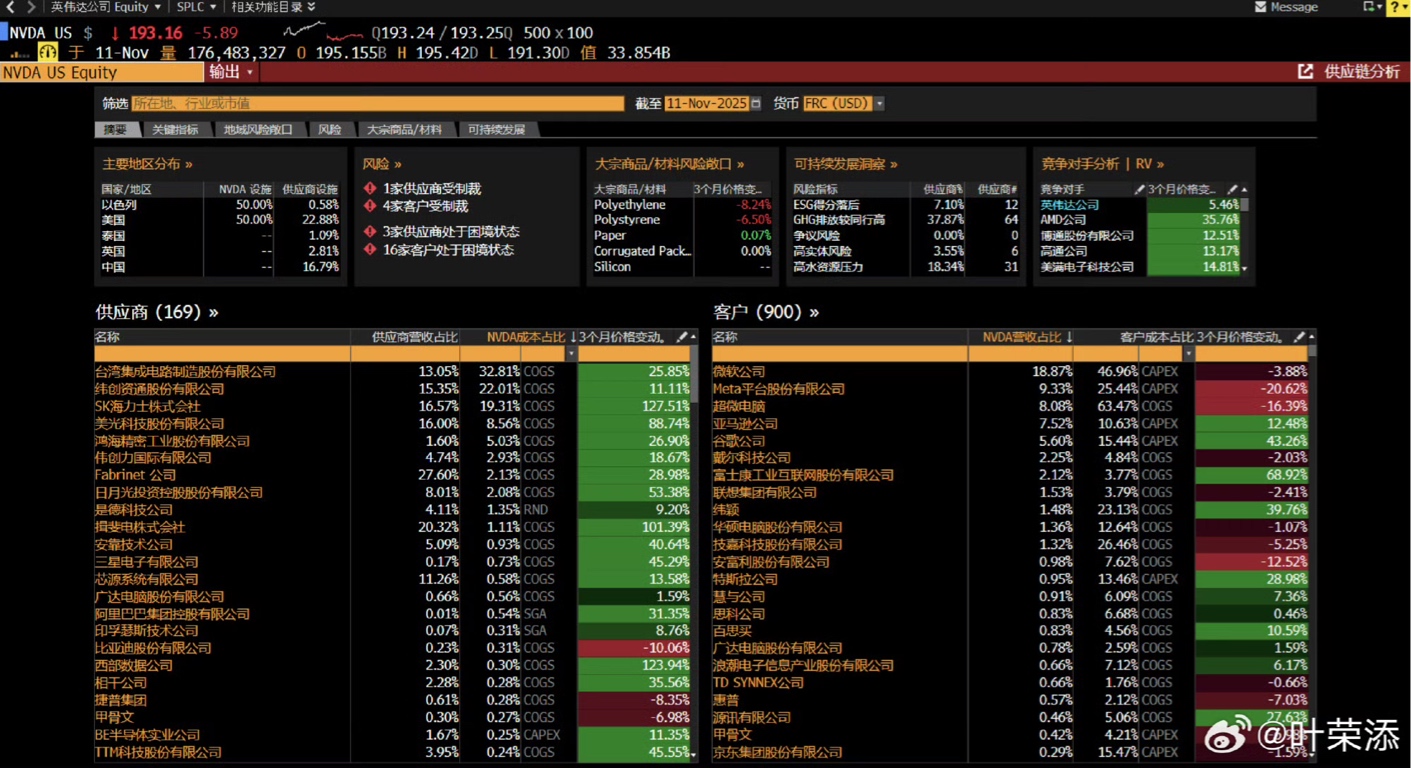This screenshot has height=768, width=1411.
Task: Click the yellow help question mark icon
Action: pos(1396,7)
